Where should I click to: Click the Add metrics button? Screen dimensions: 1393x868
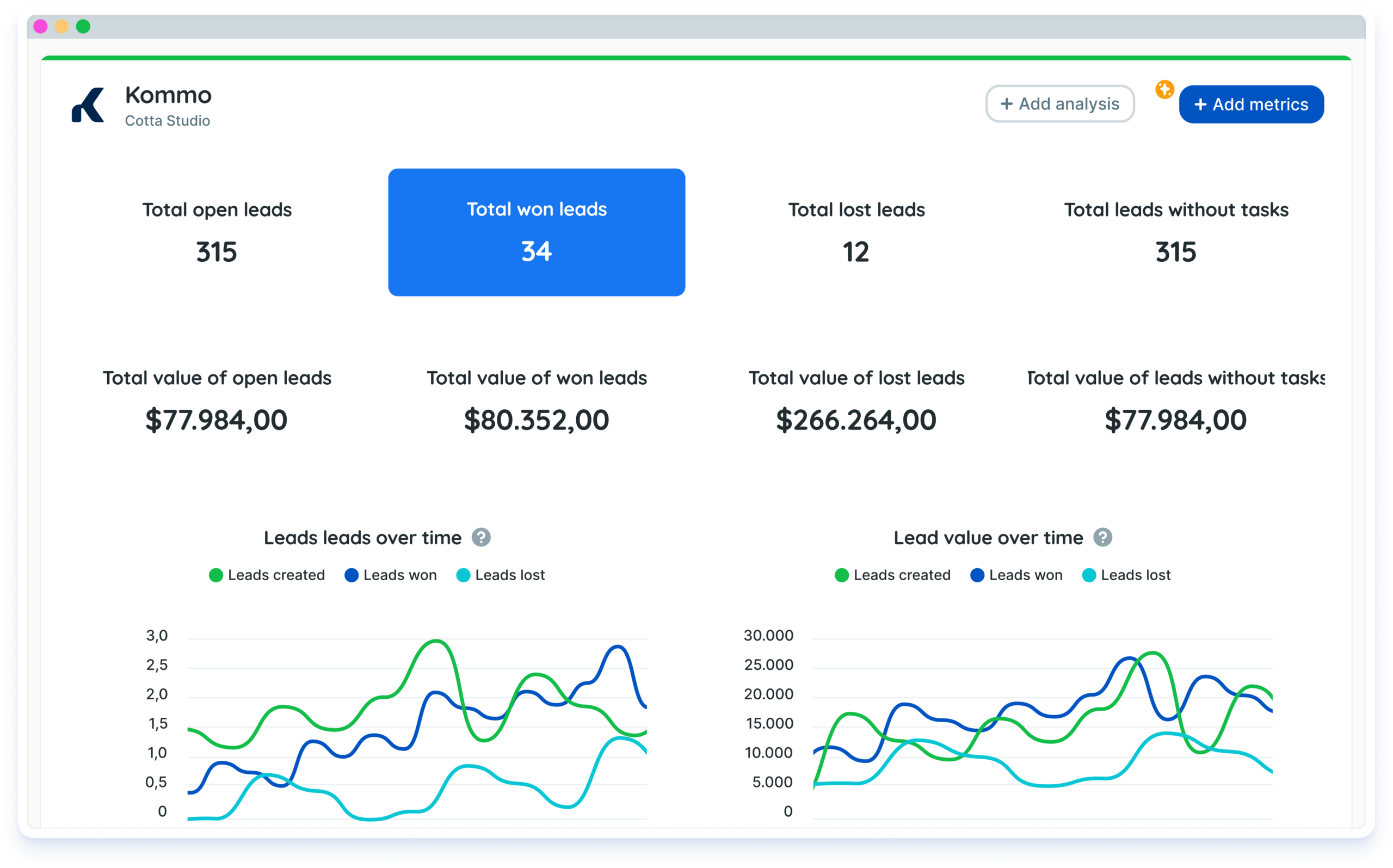[x=1251, y=104]
